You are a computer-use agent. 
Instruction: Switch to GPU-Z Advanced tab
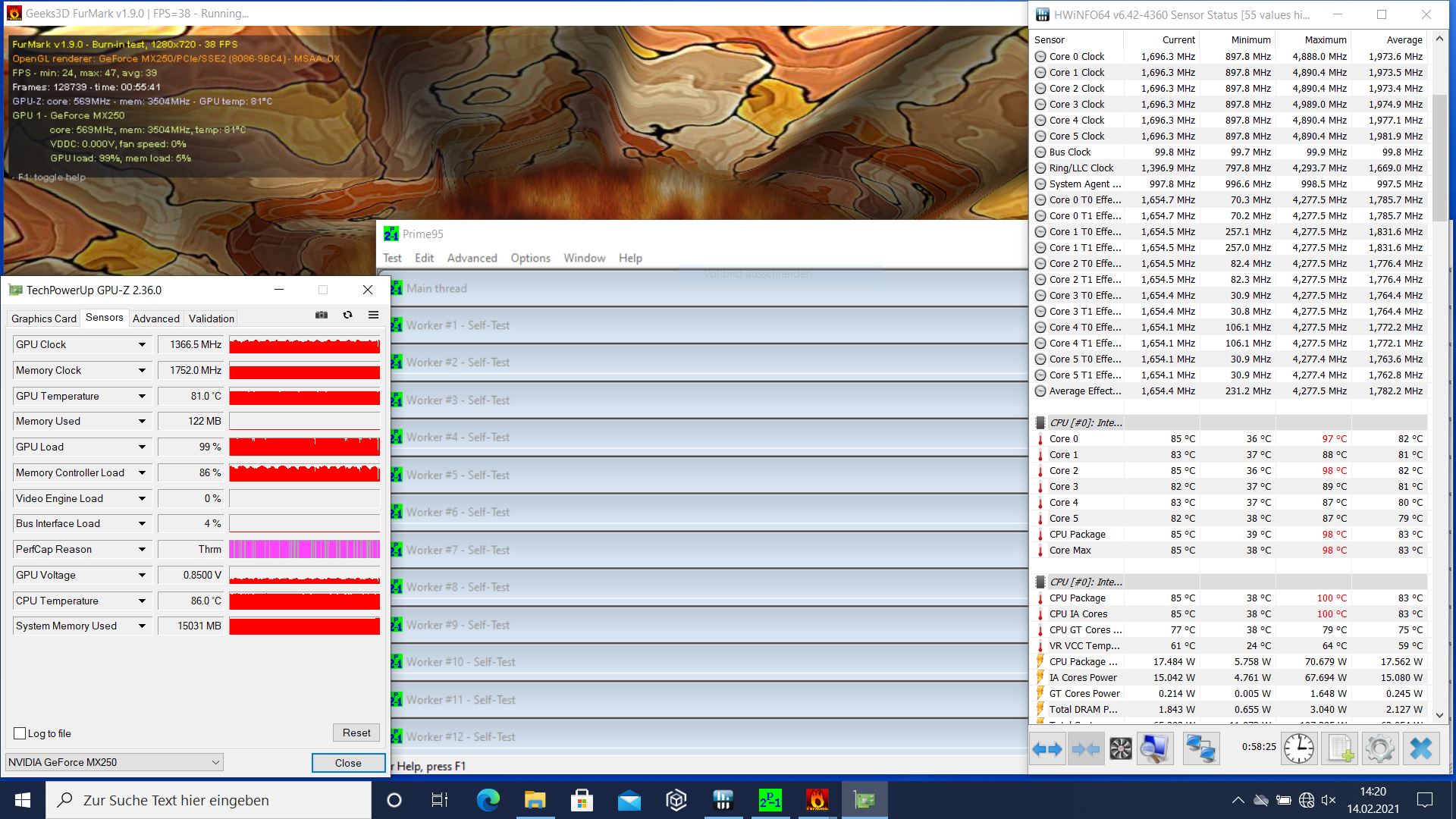coord(156,318)
